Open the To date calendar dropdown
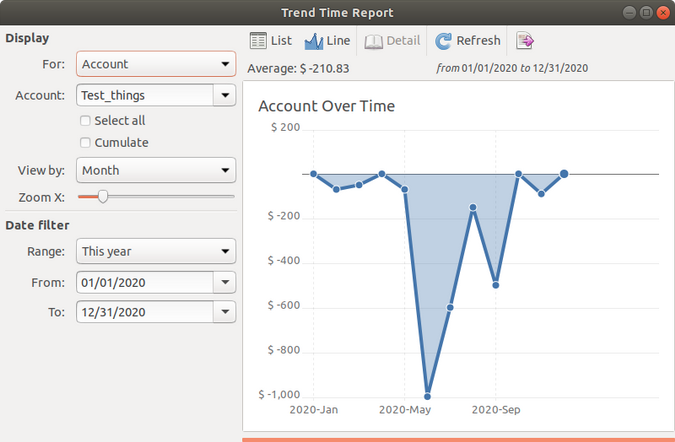Viewport: 675px width, 442px height. click(x=225, y=312)
